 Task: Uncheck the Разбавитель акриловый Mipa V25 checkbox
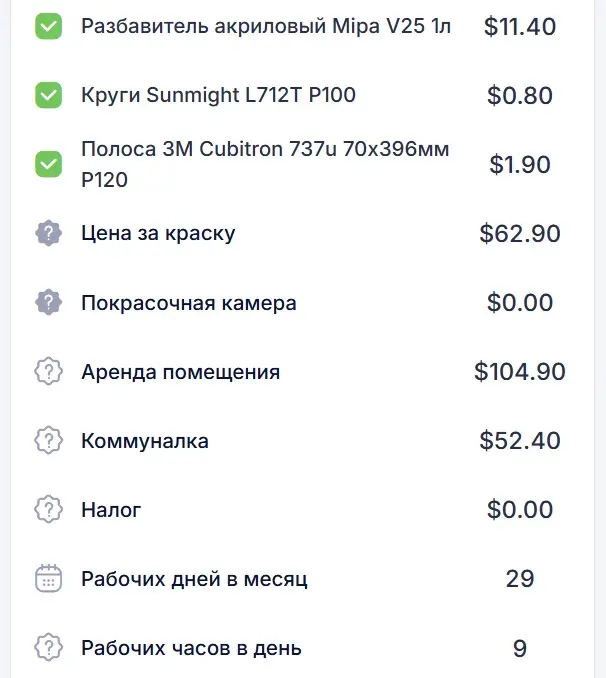tap(49, 27)
